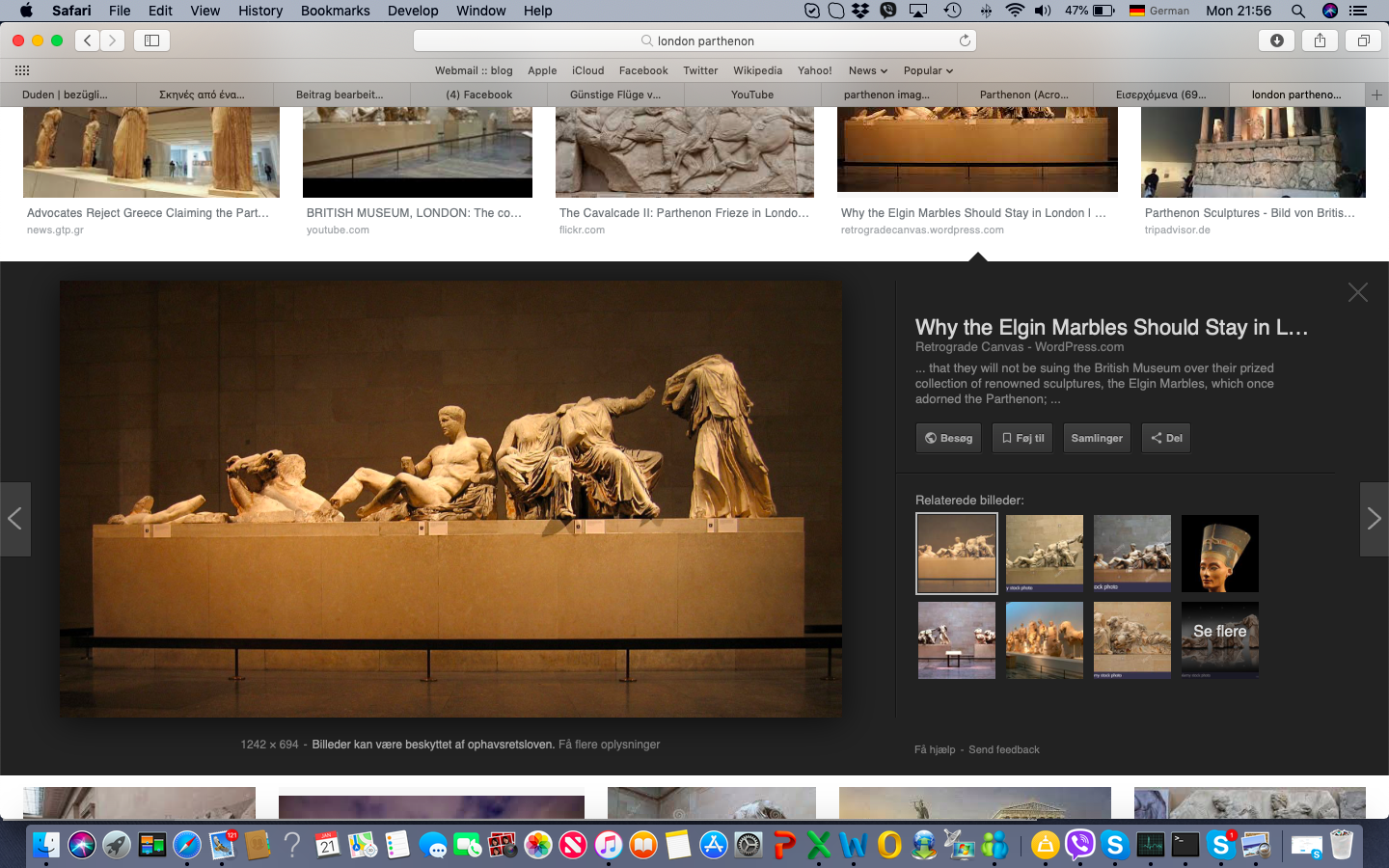Show the next image with right arrow
The image size is (1389, 868).
[1374, 519]
